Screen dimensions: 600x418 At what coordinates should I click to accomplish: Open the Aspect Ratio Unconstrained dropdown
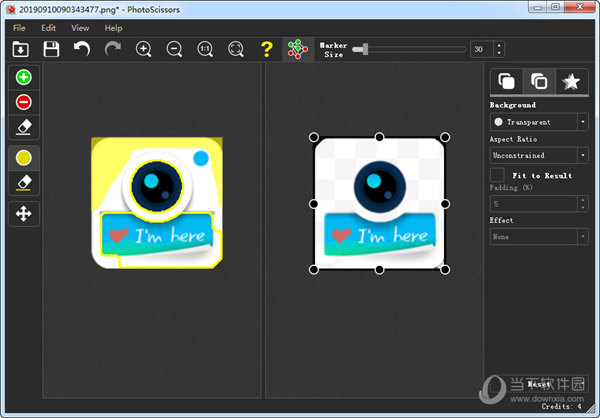click(538, 155)
